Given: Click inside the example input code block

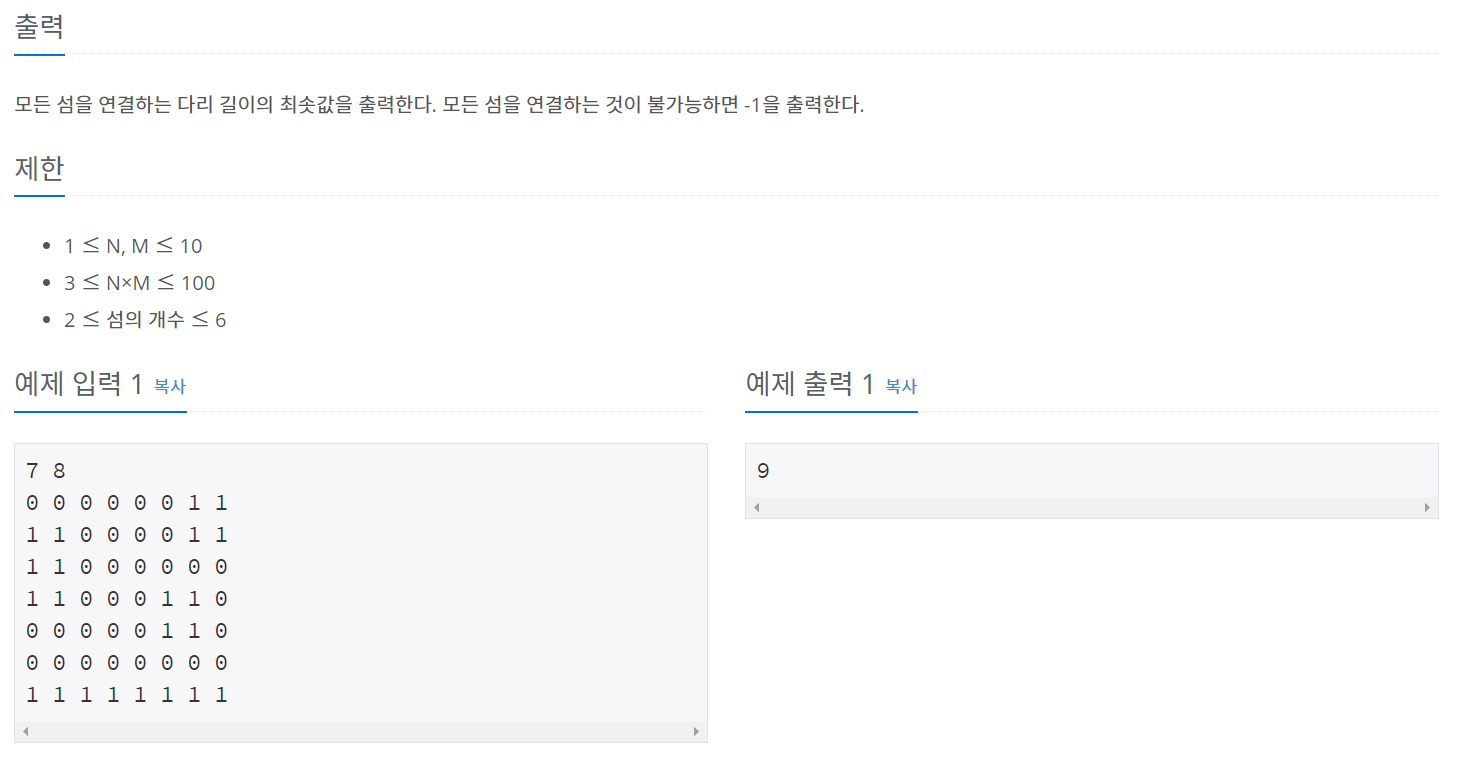Looking at the screenshot, I should (361, 583).
